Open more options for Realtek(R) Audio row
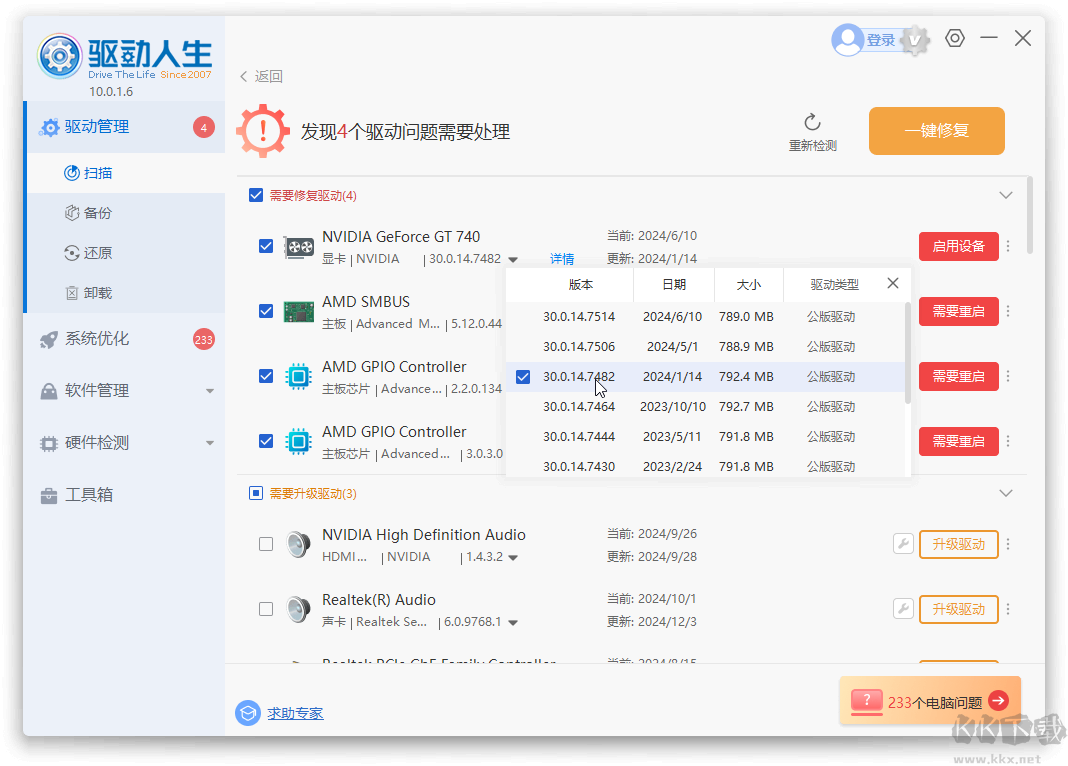The image size is (1068, 766). click(1008, 609)
